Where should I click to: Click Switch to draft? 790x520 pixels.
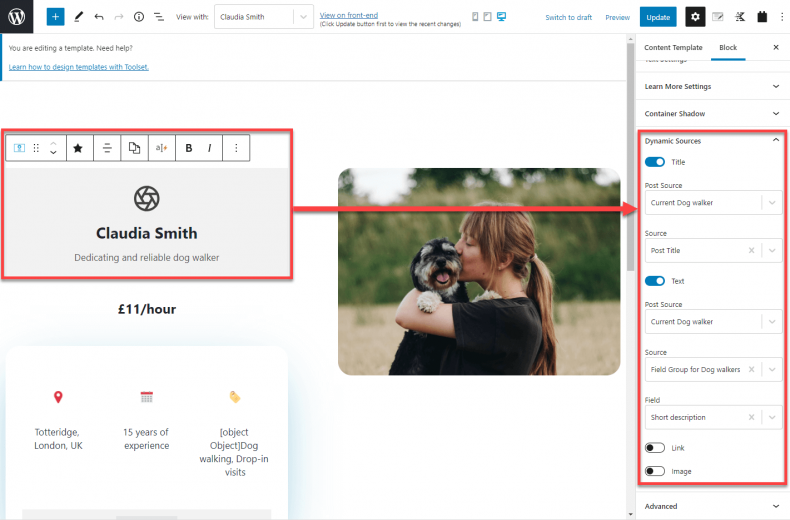tap(568, 17)
